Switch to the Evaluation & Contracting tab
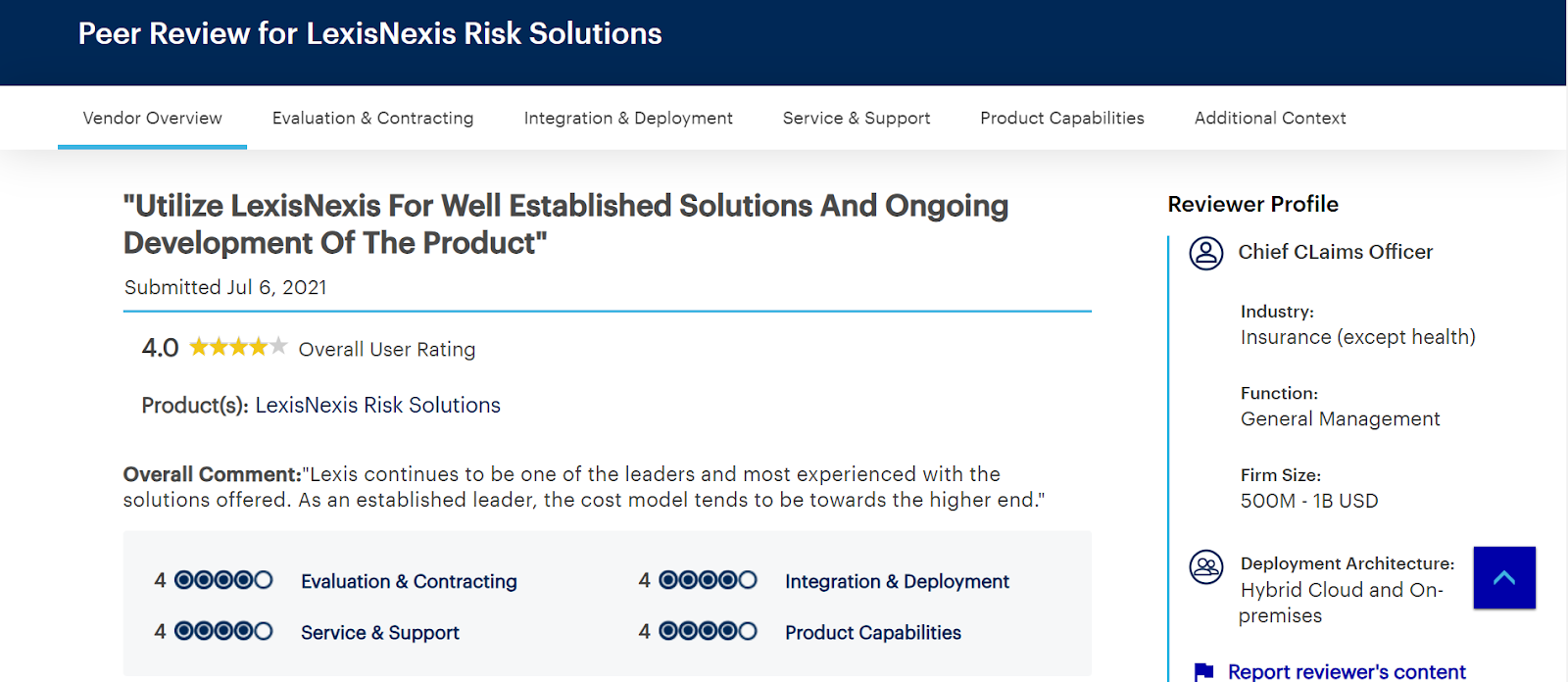 372,119
